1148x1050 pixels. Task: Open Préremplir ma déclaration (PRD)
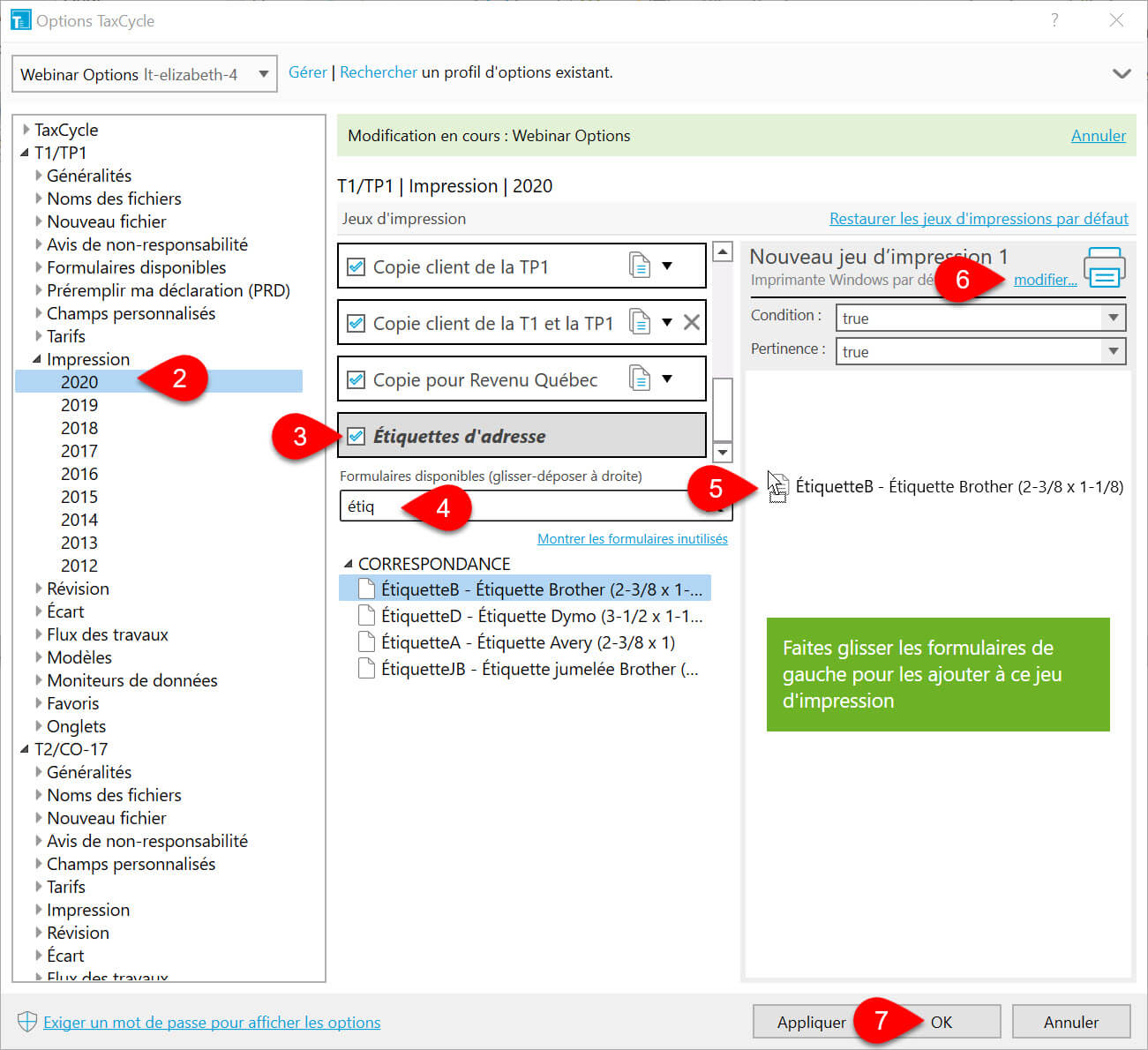(x=169, y=290)
